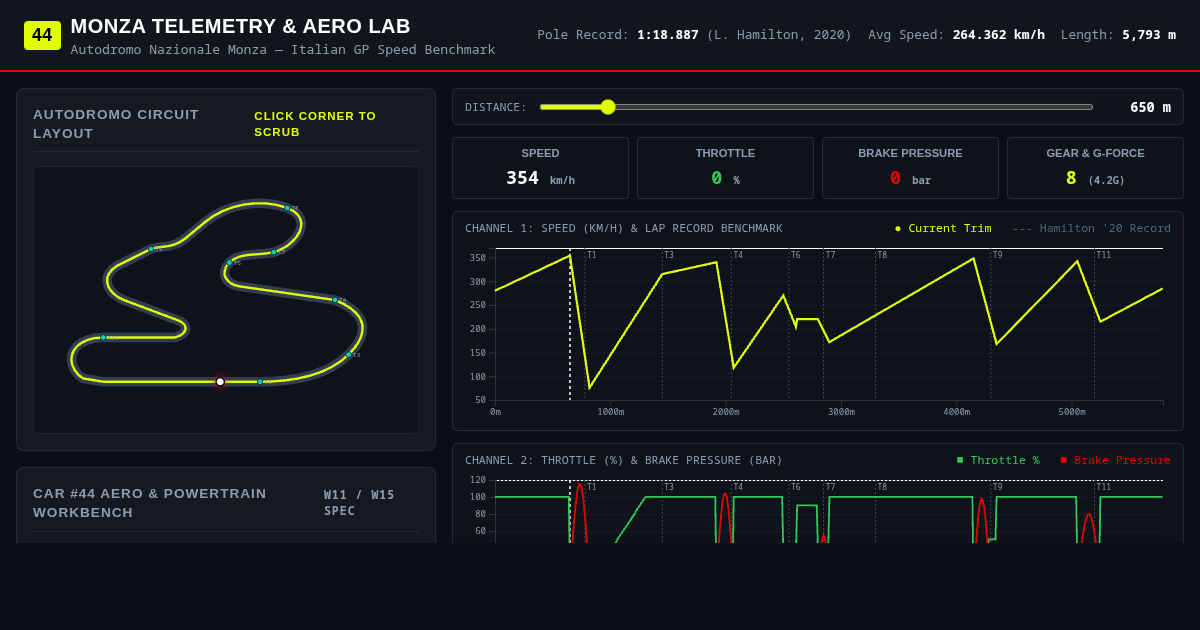
Task: Click the Monza Telemetry & Aero Lab title
Action: click(x=240, y=27)
